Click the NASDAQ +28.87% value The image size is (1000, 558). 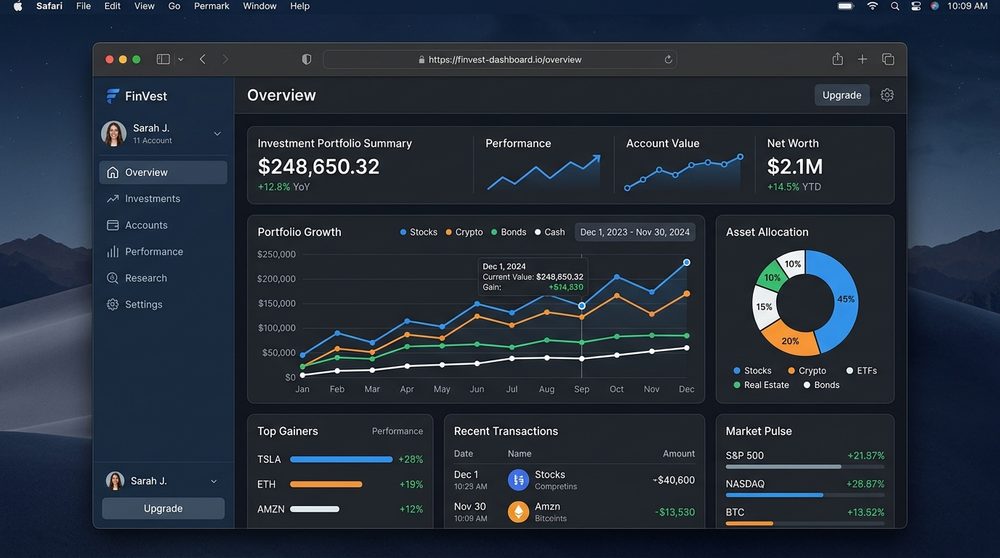click(x=865, y=484)
